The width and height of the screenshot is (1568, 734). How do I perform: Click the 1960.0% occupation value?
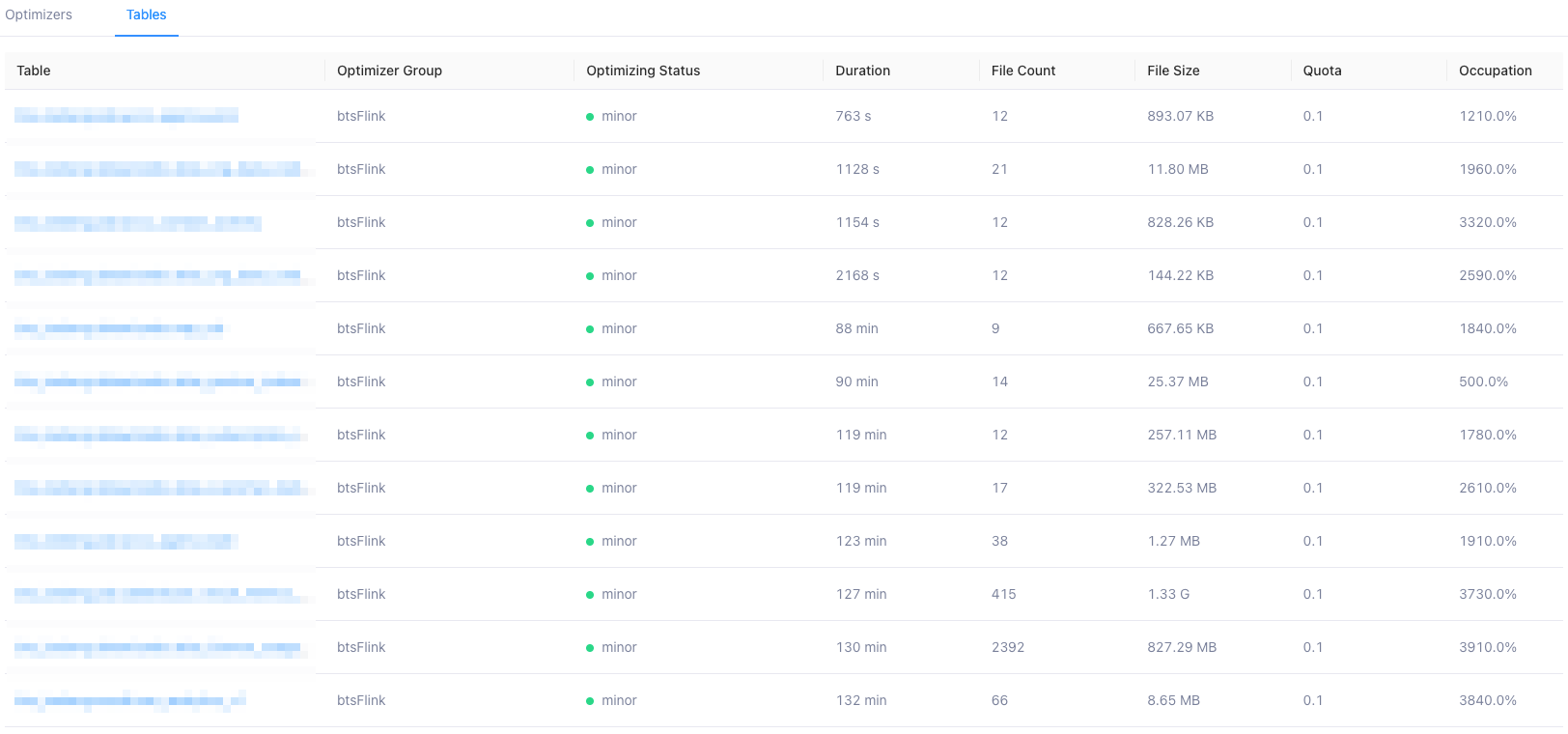pyautogui.click(x=1488, y=169)
